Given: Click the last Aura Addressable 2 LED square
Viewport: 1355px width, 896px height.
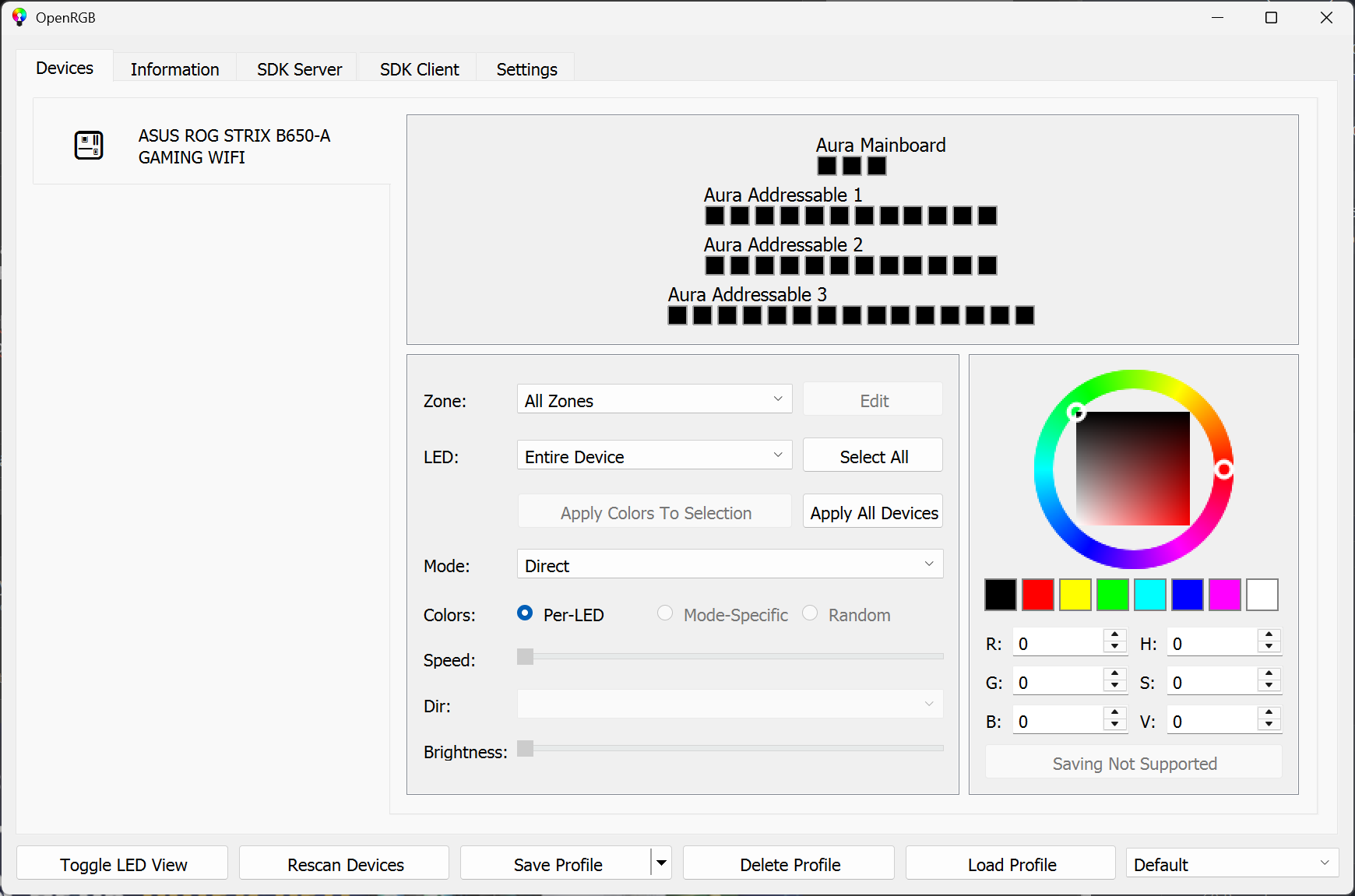Looking at the screenshot, I should click(987, 265).
